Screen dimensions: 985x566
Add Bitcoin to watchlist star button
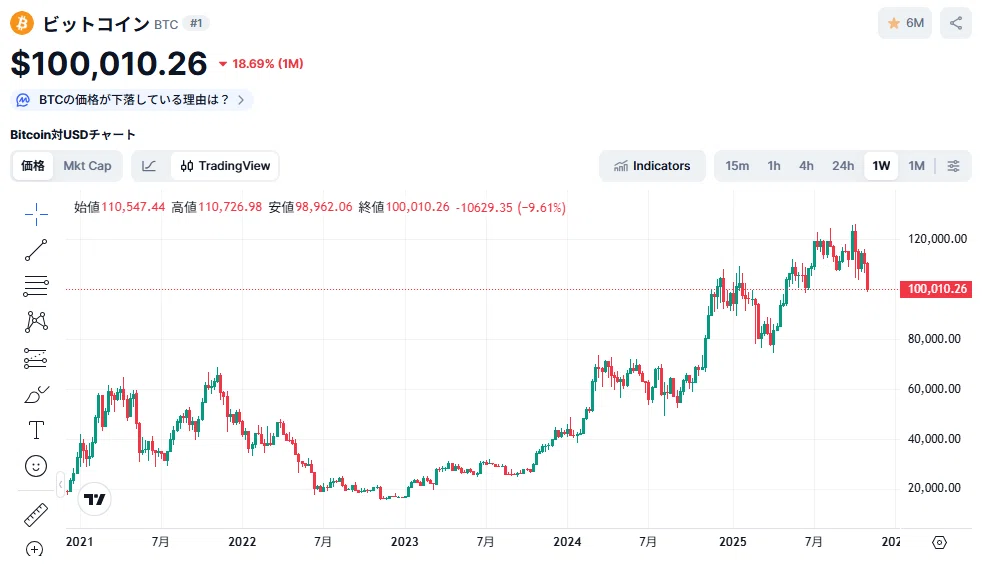pyautogui.click(x=905, y=23)
